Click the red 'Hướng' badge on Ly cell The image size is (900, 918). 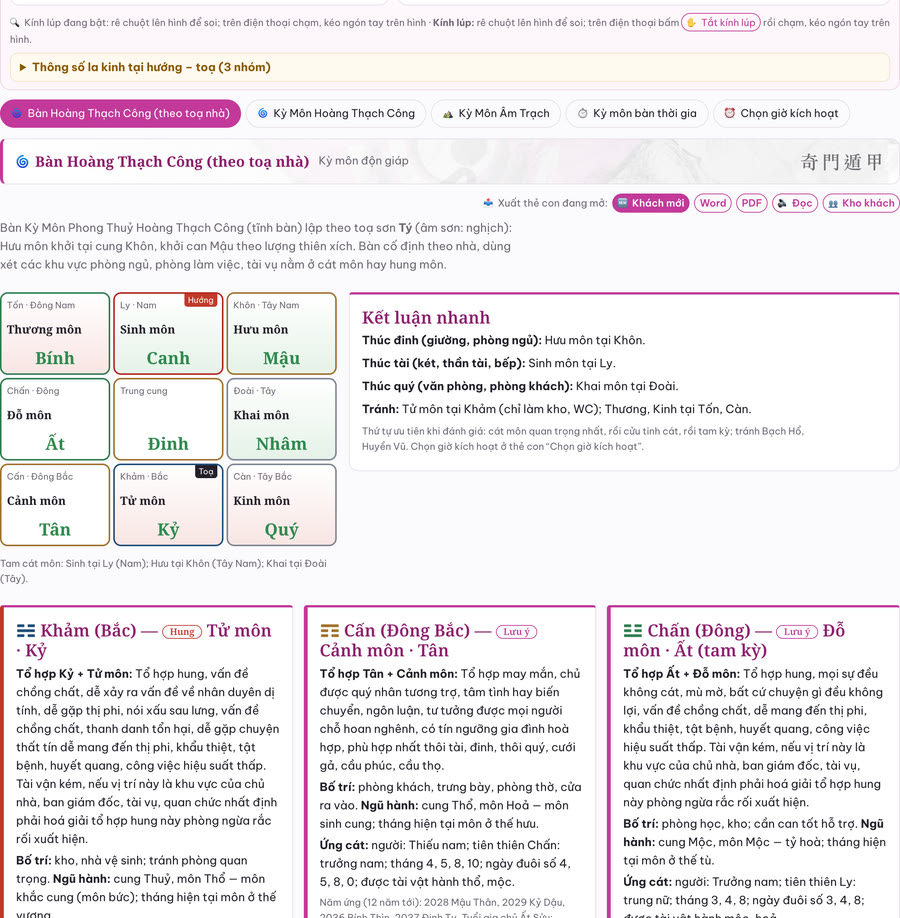coord(201,300)
